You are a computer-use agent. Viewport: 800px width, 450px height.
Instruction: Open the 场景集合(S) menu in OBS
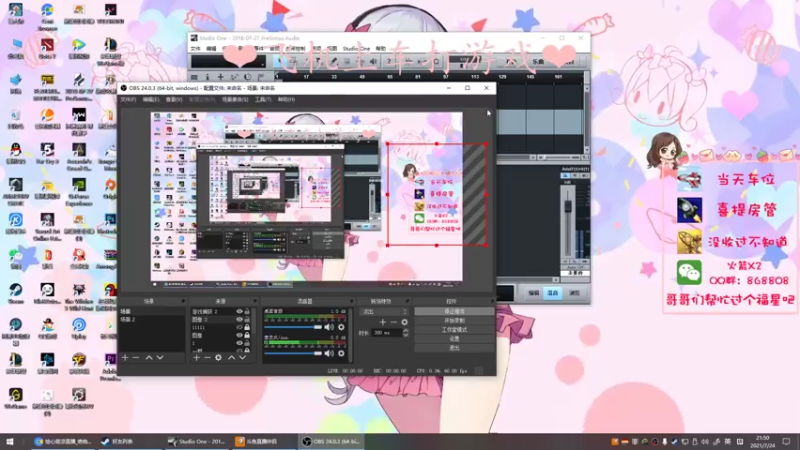coord(235,99)
